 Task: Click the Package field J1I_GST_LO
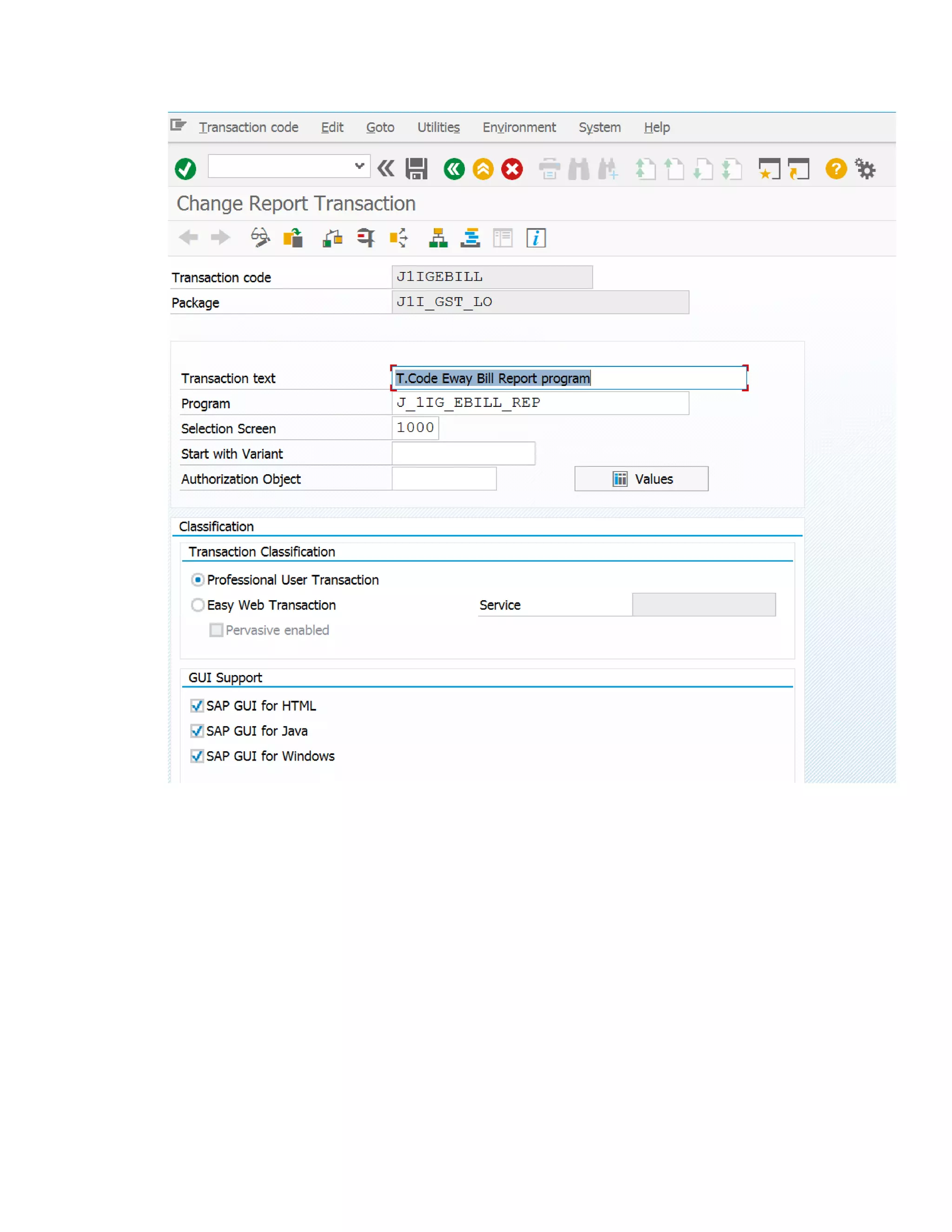(540, 302)
